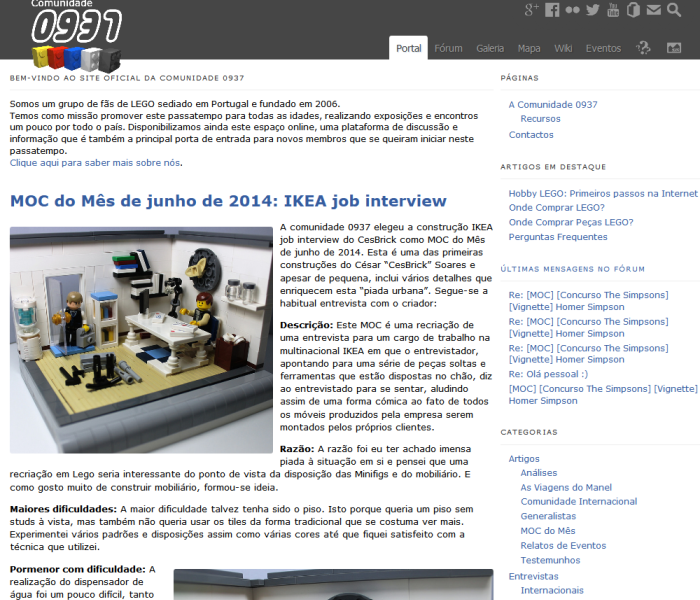
Task: Open the Contactos page link
Action: 531,134
